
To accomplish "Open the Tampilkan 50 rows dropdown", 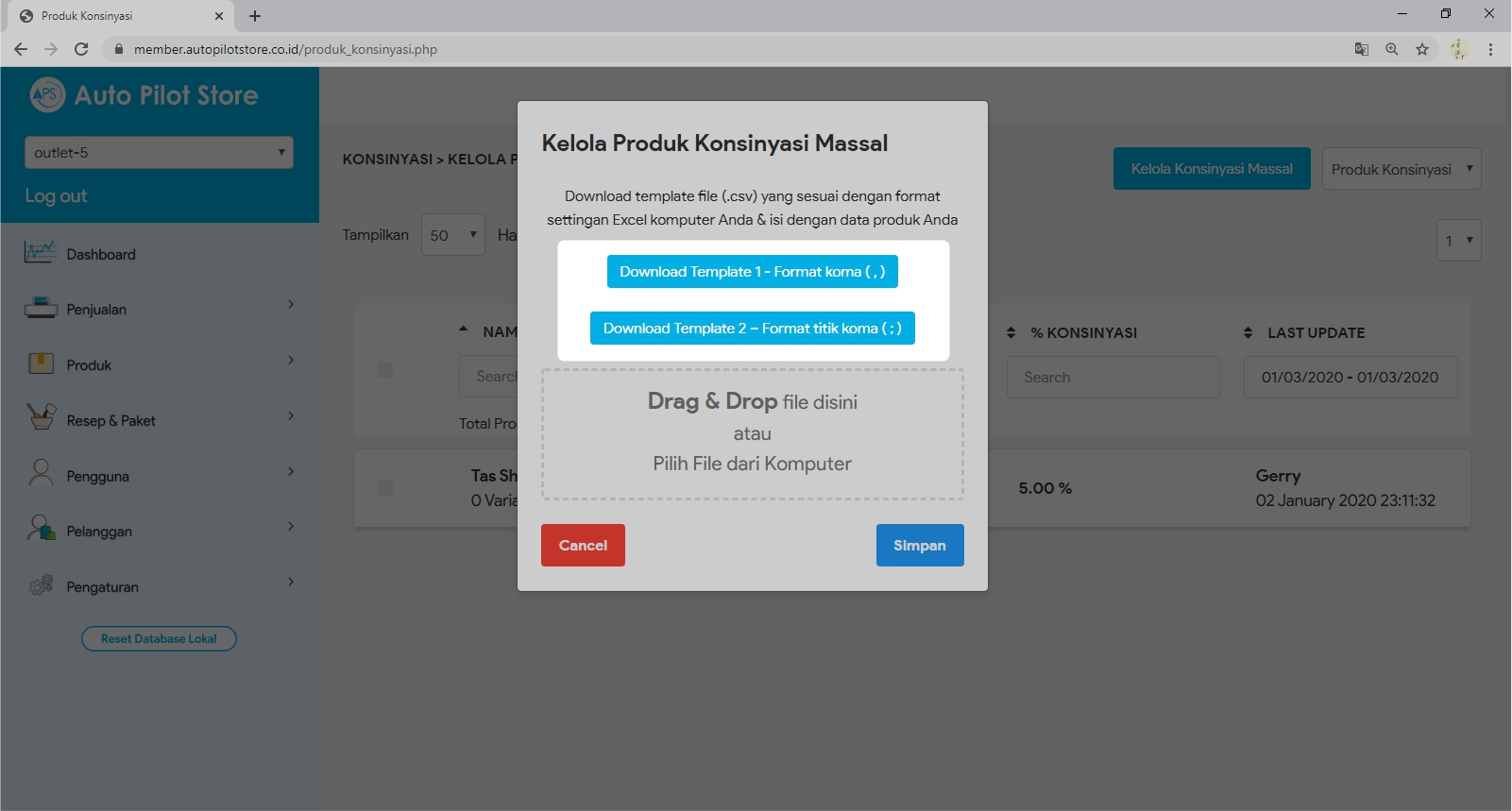I will click(x=452, y=235).
